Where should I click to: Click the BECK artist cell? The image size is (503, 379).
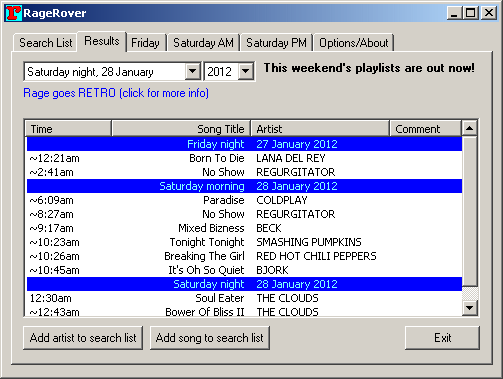click(x=269, y=228)
